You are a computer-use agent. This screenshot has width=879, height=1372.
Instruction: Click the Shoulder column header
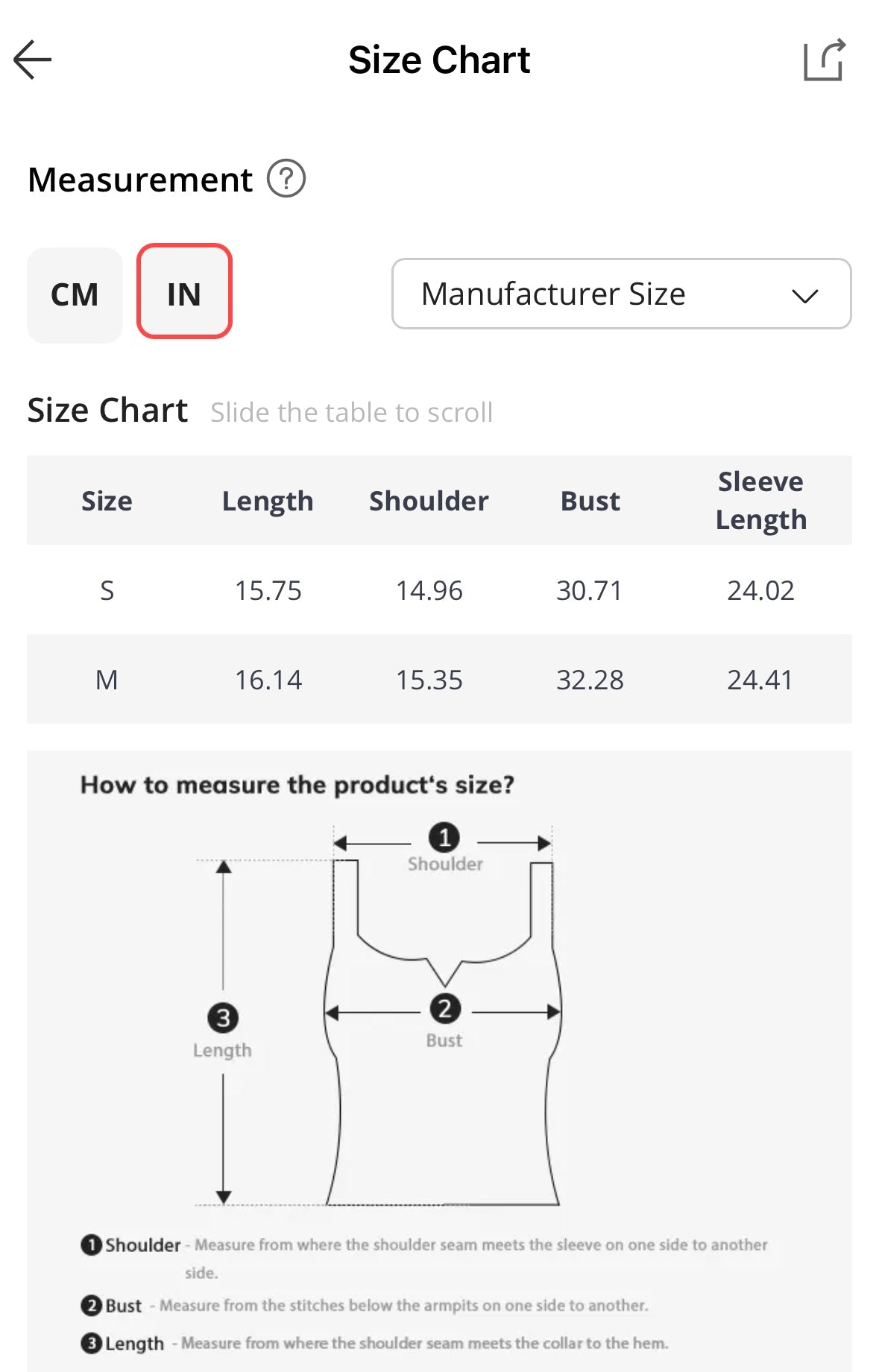coord(429,501)
